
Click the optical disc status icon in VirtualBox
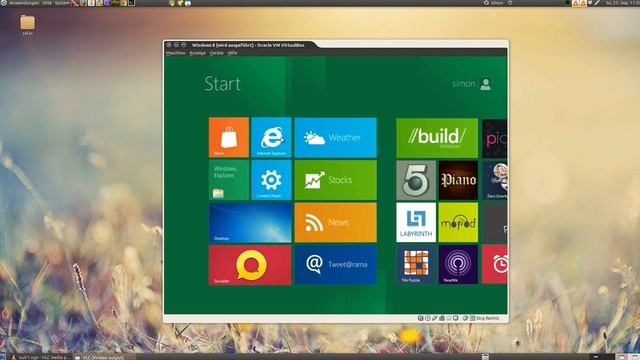[x=428, y=318]
